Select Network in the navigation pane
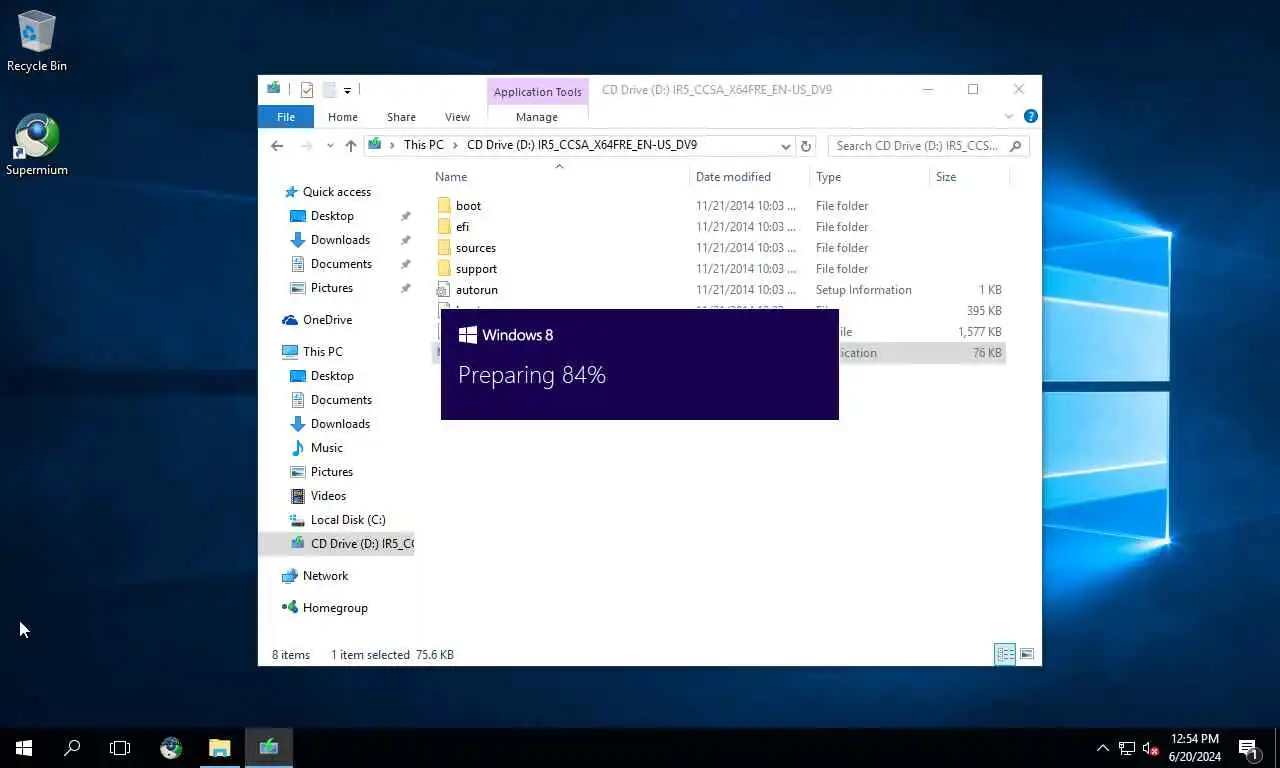The width and height of the screenshot is (1280, 768). (325, 576)
